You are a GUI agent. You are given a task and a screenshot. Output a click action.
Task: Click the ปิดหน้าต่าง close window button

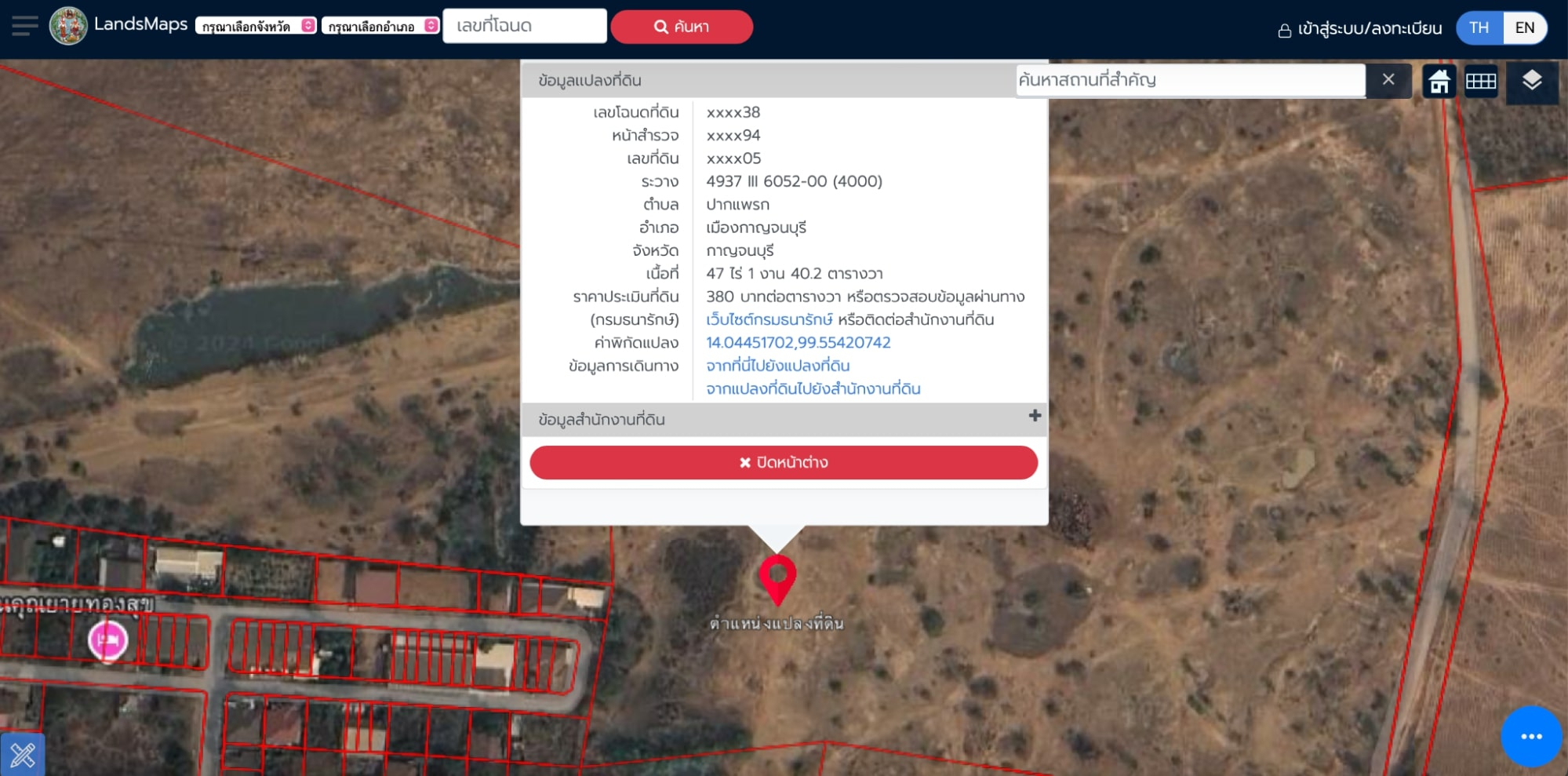point(783,462)
